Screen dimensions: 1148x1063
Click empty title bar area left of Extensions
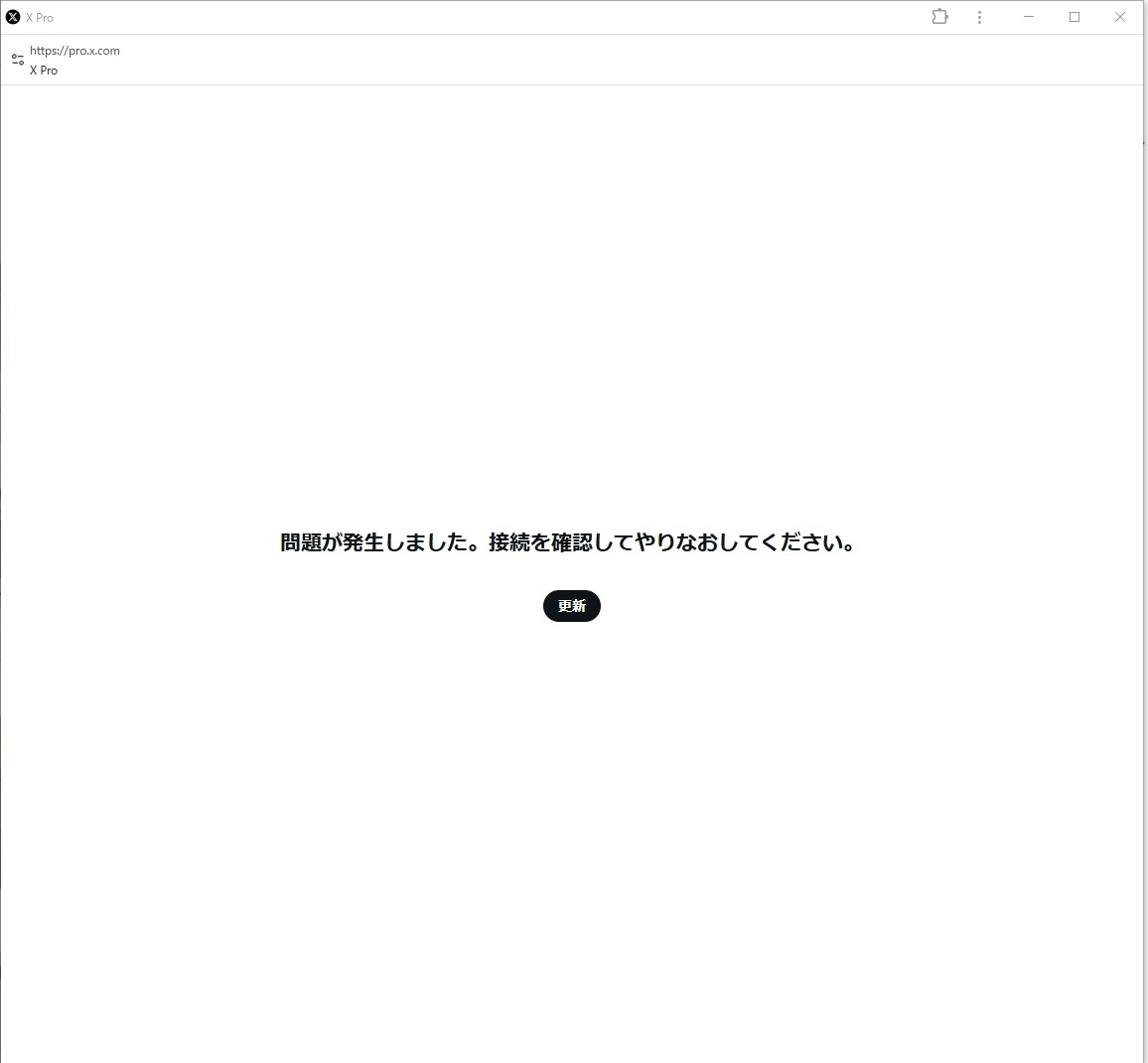tap(497, 17)
